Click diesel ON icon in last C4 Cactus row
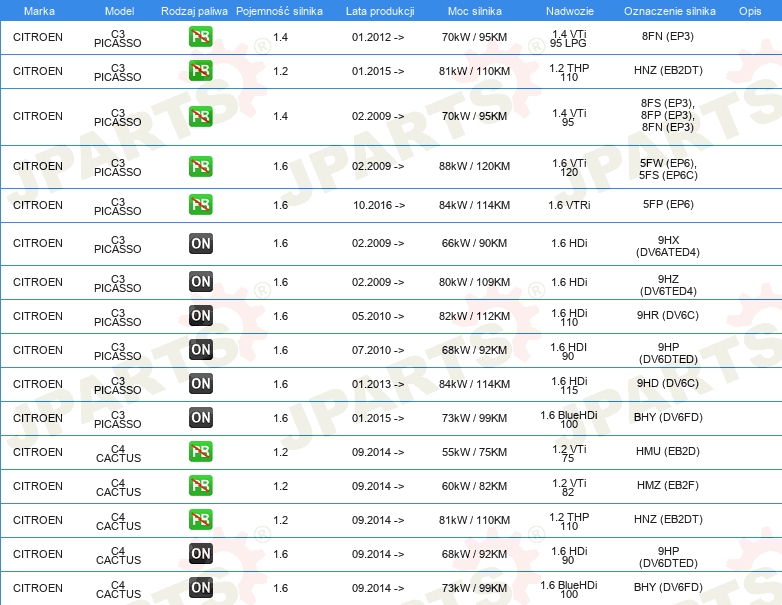 tap(200, 588)
